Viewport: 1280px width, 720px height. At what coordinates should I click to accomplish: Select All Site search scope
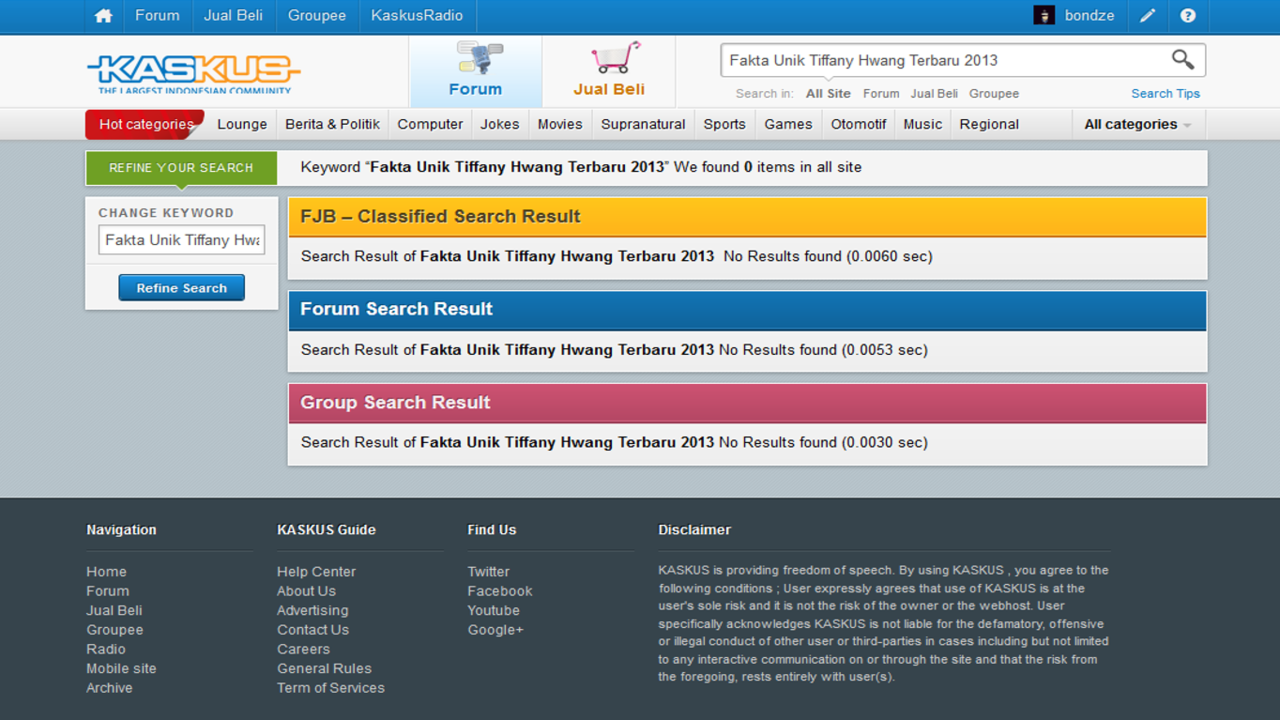point(828,94)
